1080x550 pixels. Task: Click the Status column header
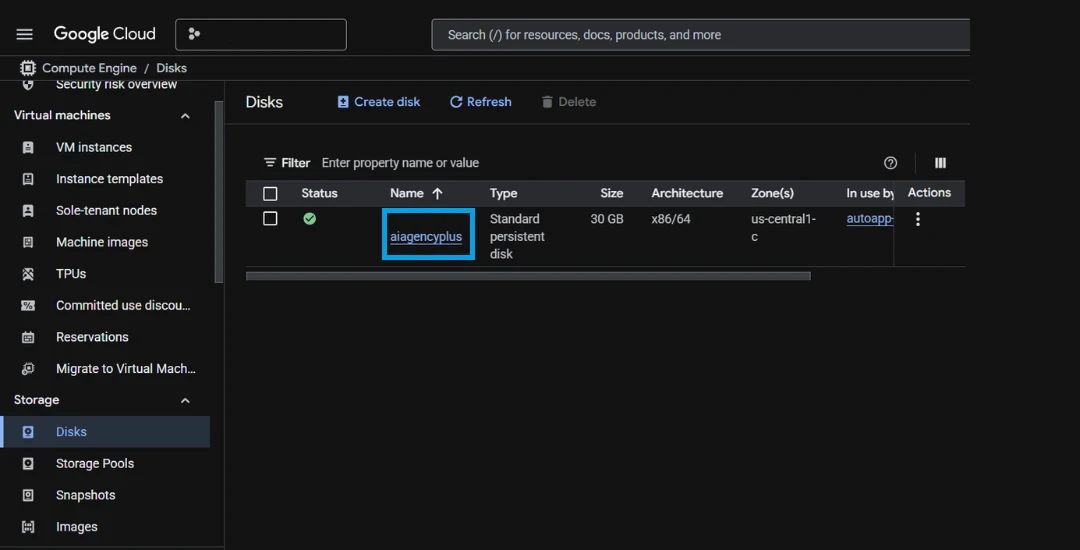(320, 193)
